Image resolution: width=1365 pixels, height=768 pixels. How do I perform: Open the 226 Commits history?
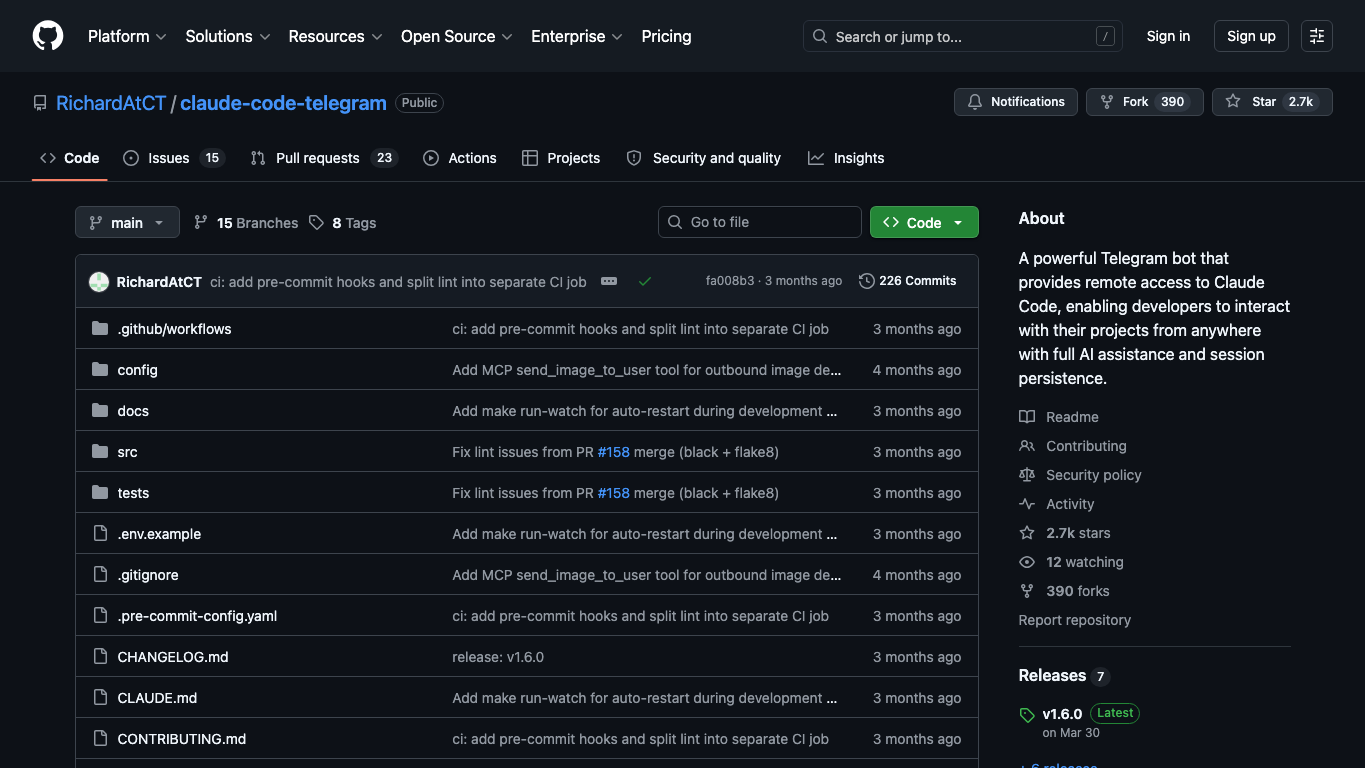pyautogui.click(x=908, y=281)
